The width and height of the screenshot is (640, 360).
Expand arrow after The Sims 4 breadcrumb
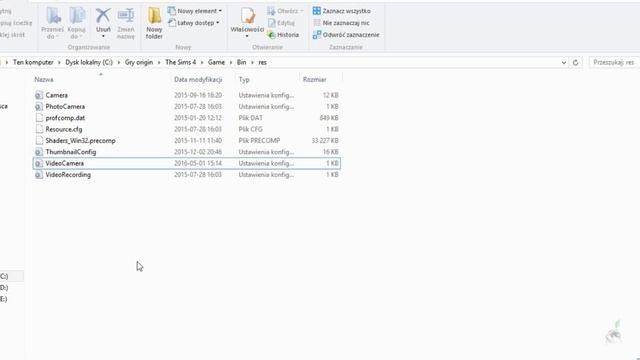click(202, 62)
